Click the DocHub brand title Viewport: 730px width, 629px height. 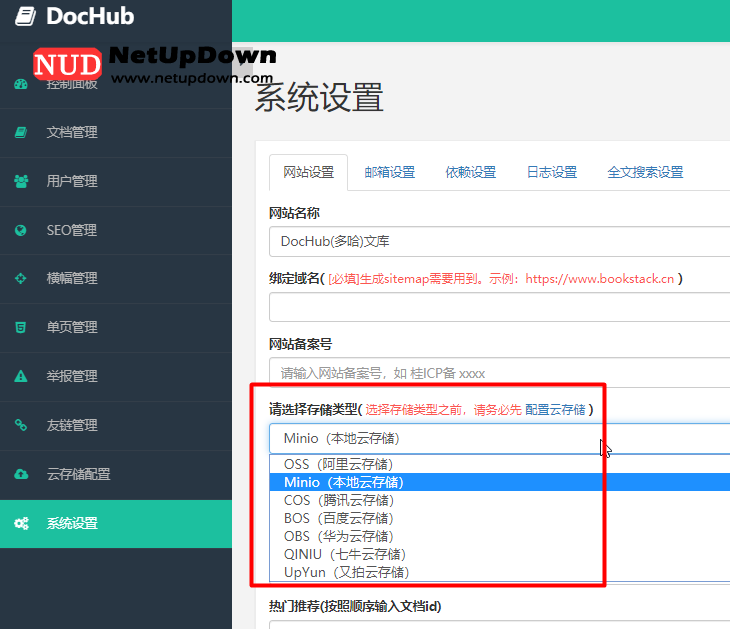pos(90,16)
